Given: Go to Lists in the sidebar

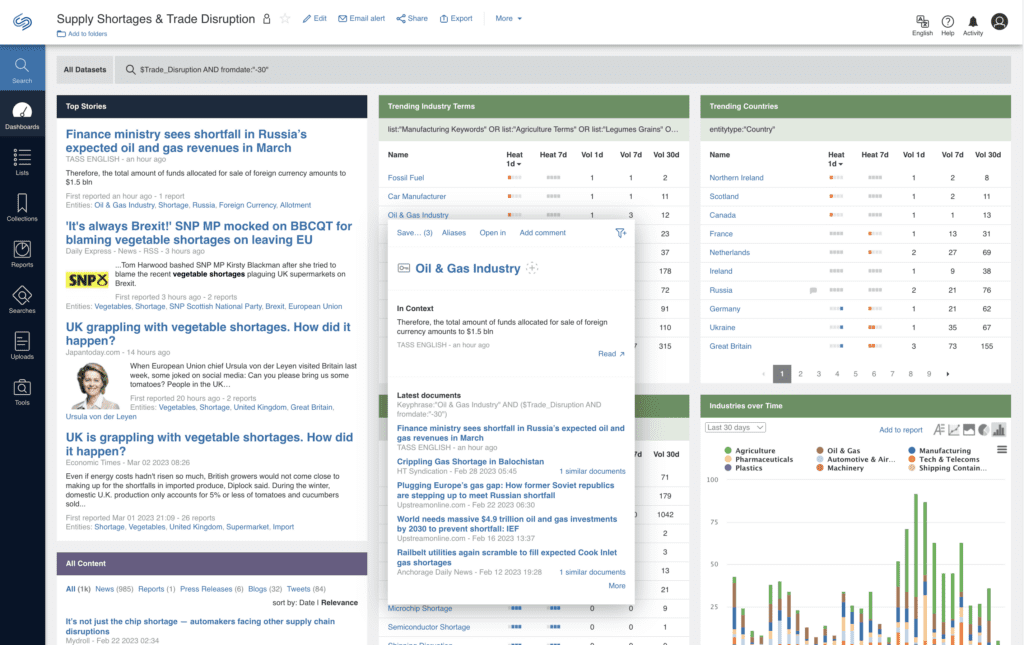Looking at the screenshot, I should 22,161.
